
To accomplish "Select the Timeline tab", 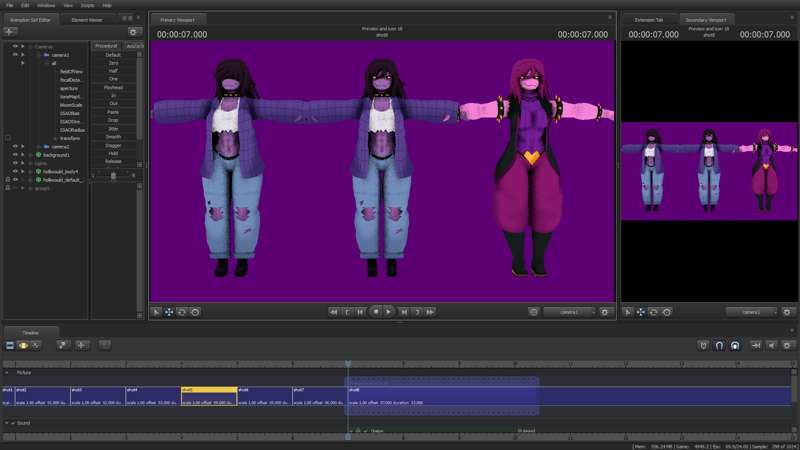I will click(x=30, y=333).
